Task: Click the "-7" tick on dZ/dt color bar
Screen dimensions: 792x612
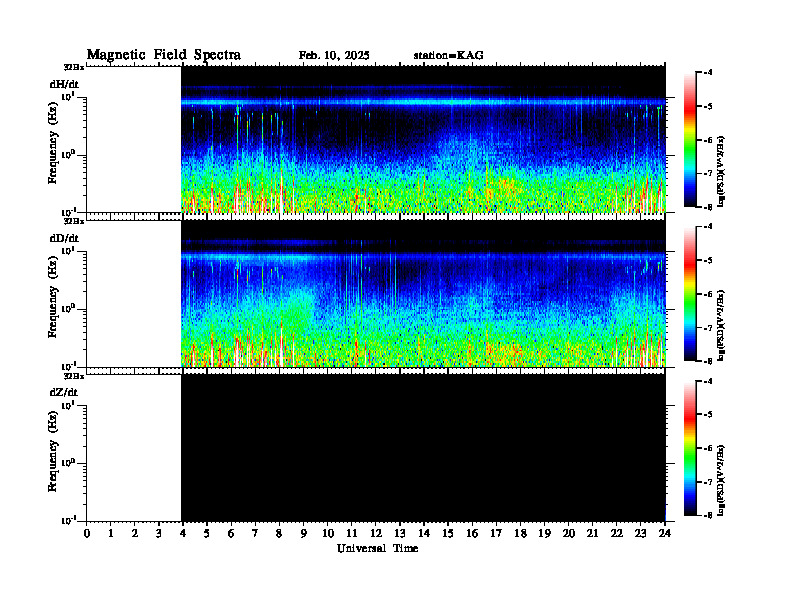Action: pos(708,482)
